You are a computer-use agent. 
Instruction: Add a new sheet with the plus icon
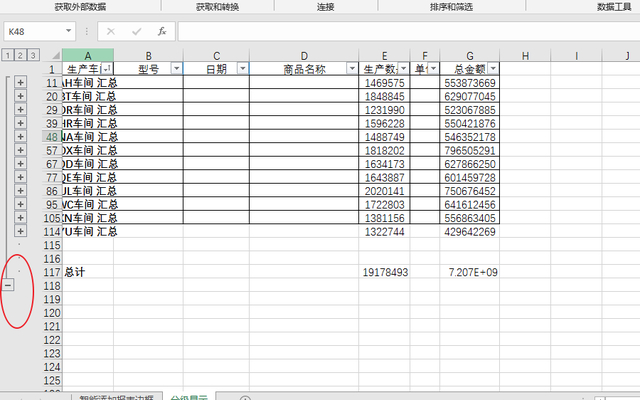click(245, 398)
